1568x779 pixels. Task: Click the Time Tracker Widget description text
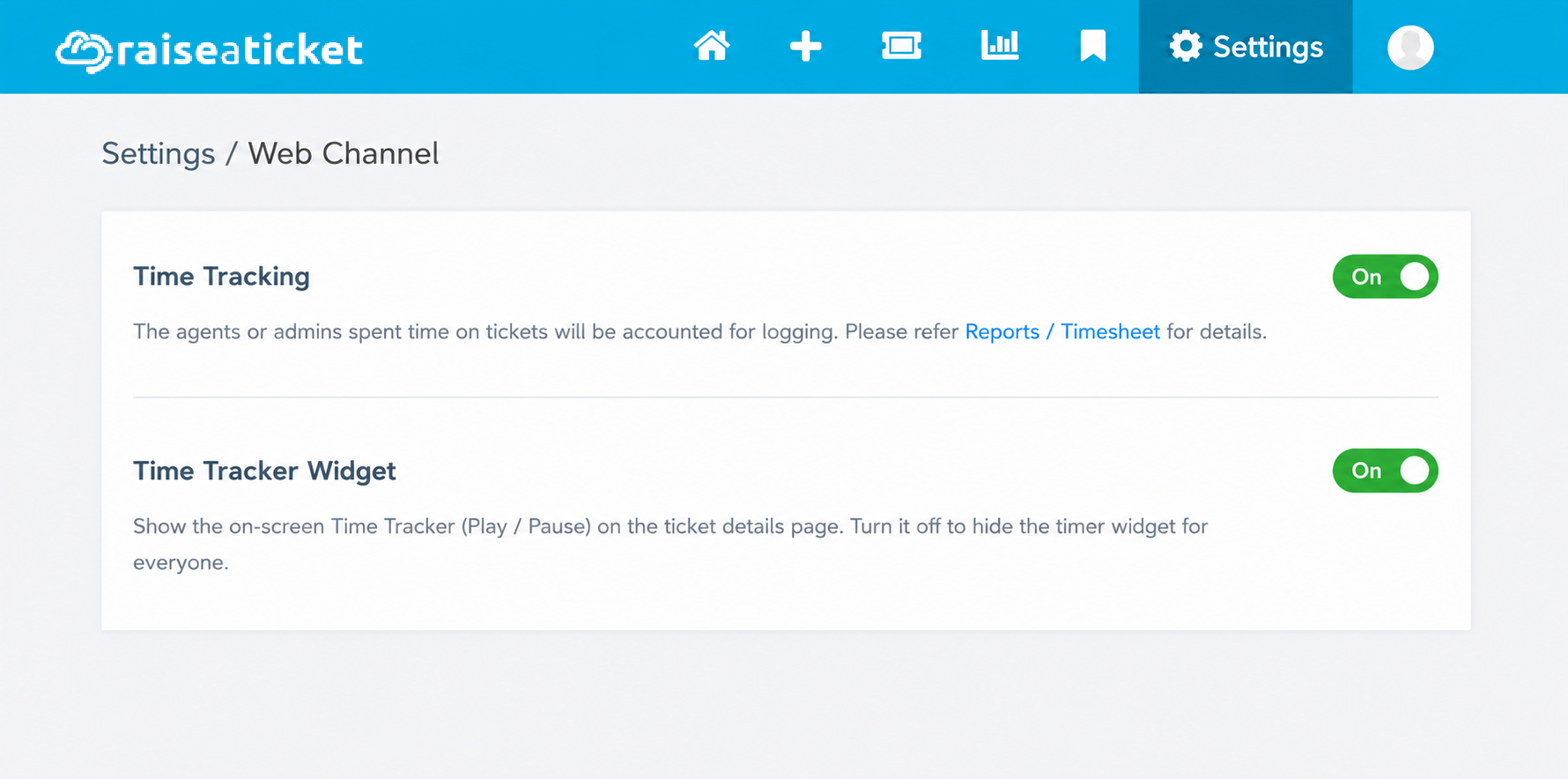(670, 544)
